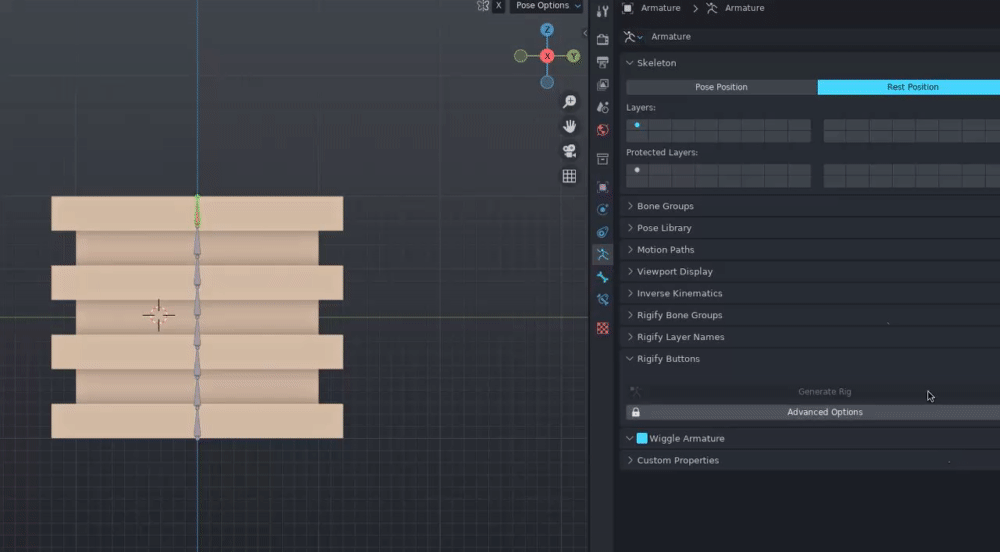Click the negative Z gizmo dot
The image size is (1000, 552).
click(x=547, y=82)
